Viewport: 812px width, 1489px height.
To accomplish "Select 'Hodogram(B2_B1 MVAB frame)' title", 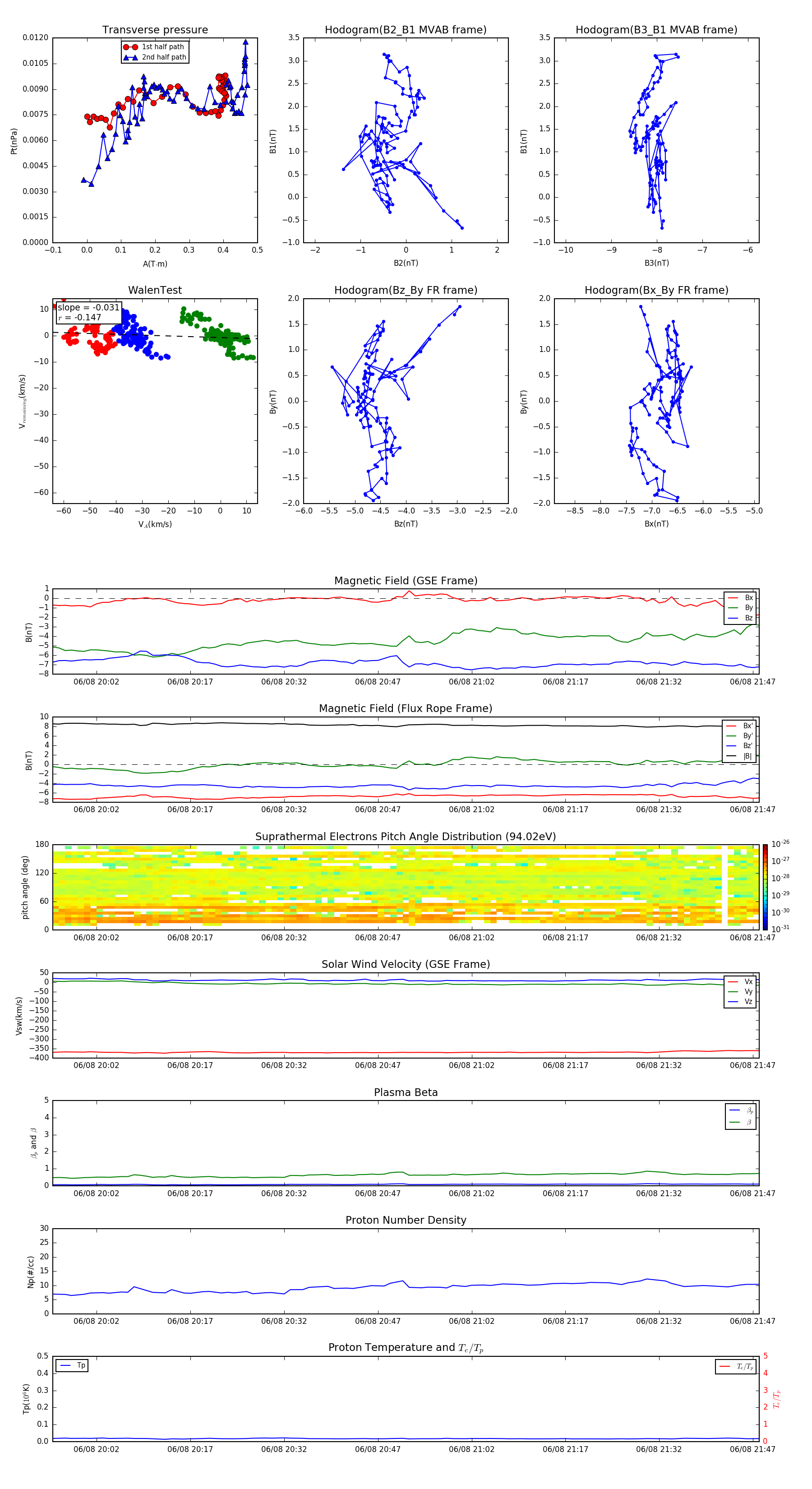I will pos(406,30).
